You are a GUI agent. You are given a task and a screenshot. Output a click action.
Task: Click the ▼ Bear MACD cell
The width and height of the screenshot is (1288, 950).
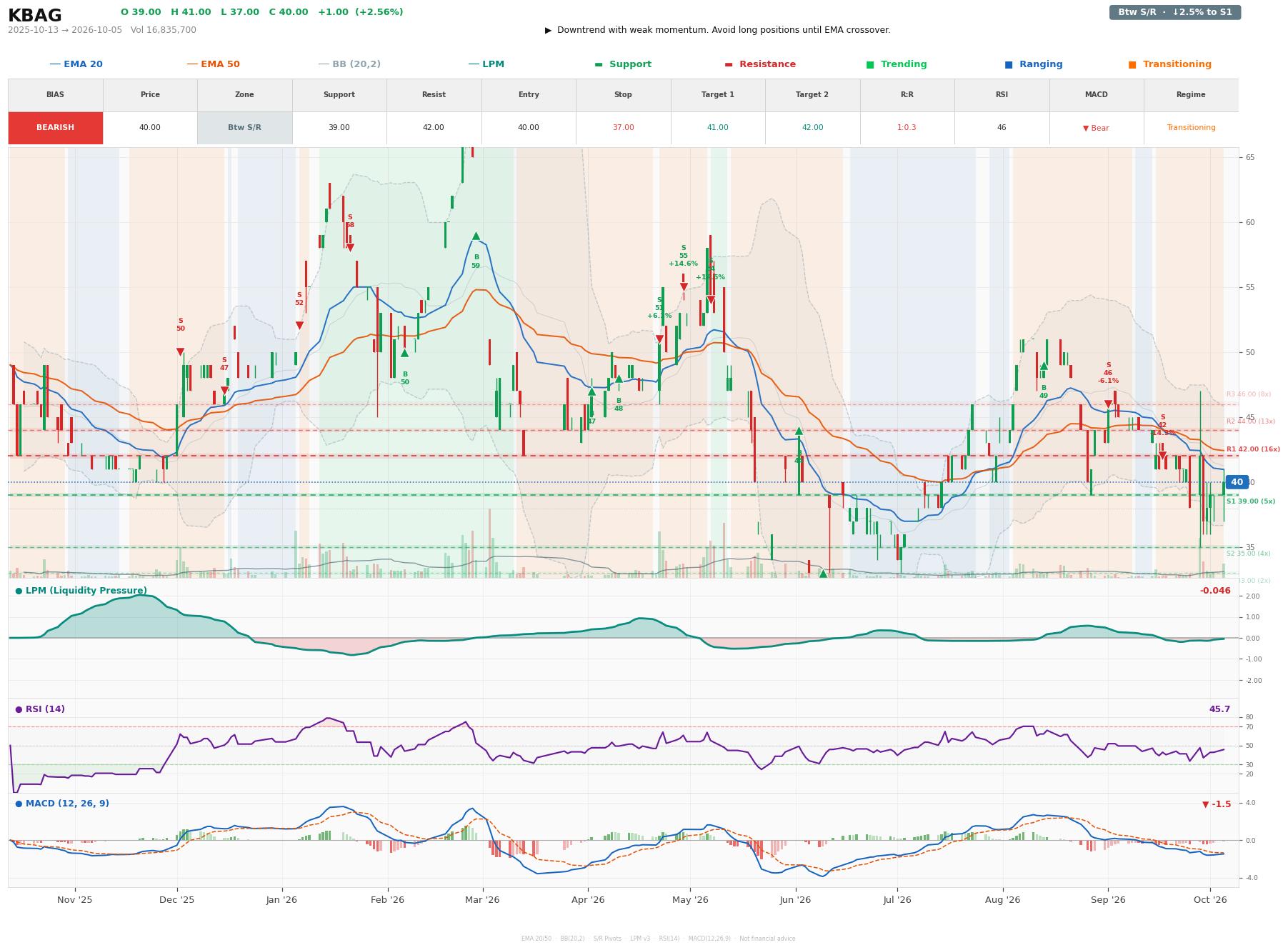coord(1096,128)
